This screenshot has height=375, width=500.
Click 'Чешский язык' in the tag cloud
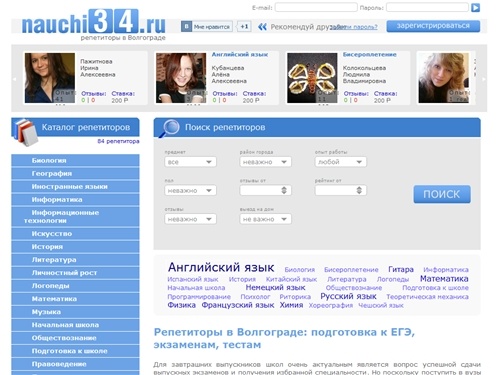point(381,305)
